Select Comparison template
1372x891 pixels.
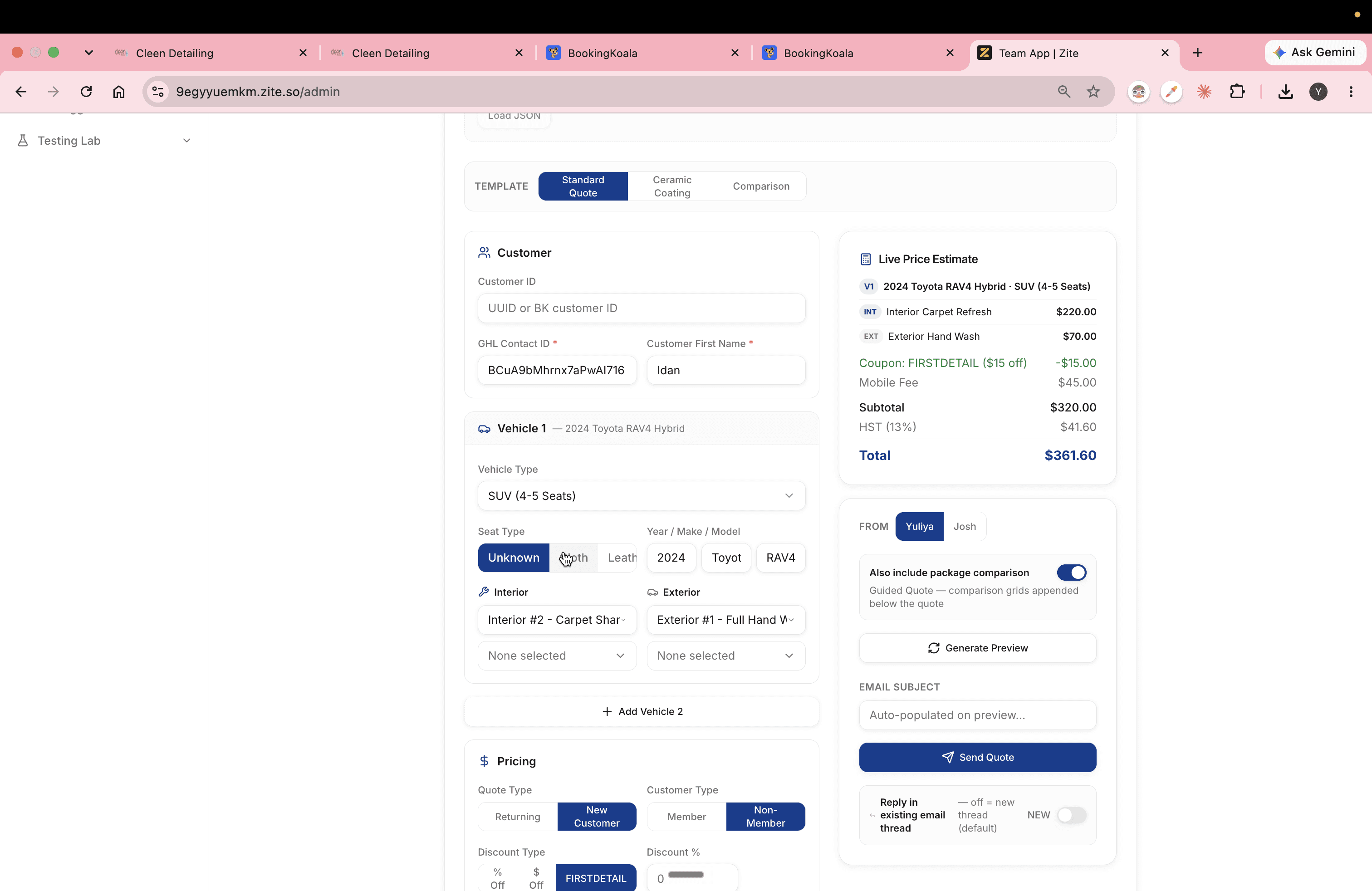click(x=761, y=186)
